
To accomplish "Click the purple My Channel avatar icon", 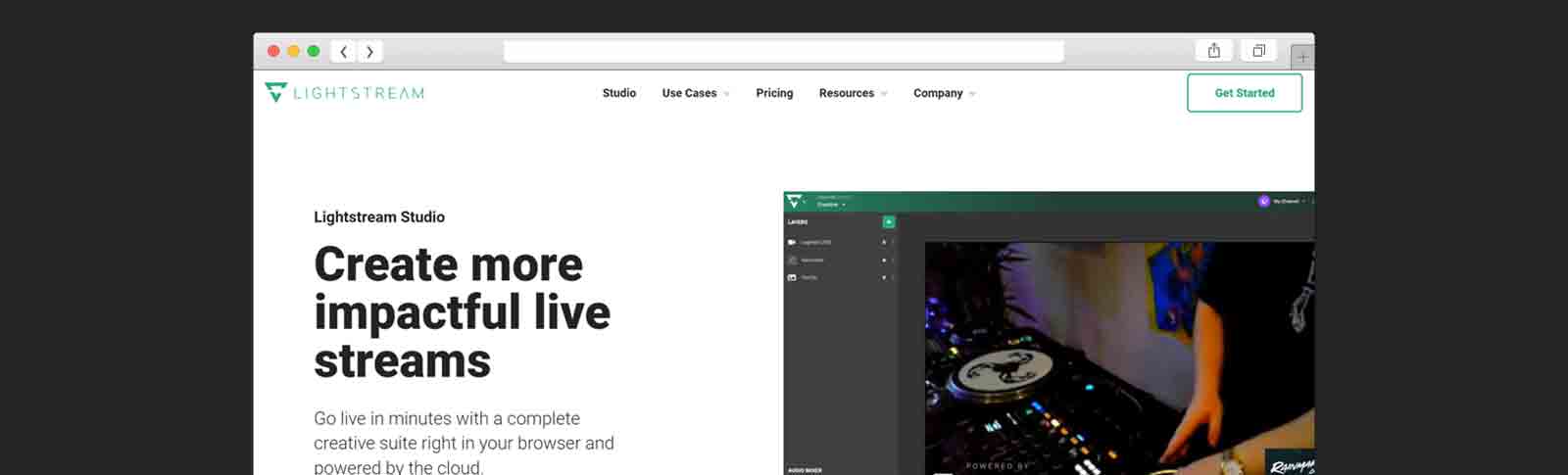I will coord(1263,201).
